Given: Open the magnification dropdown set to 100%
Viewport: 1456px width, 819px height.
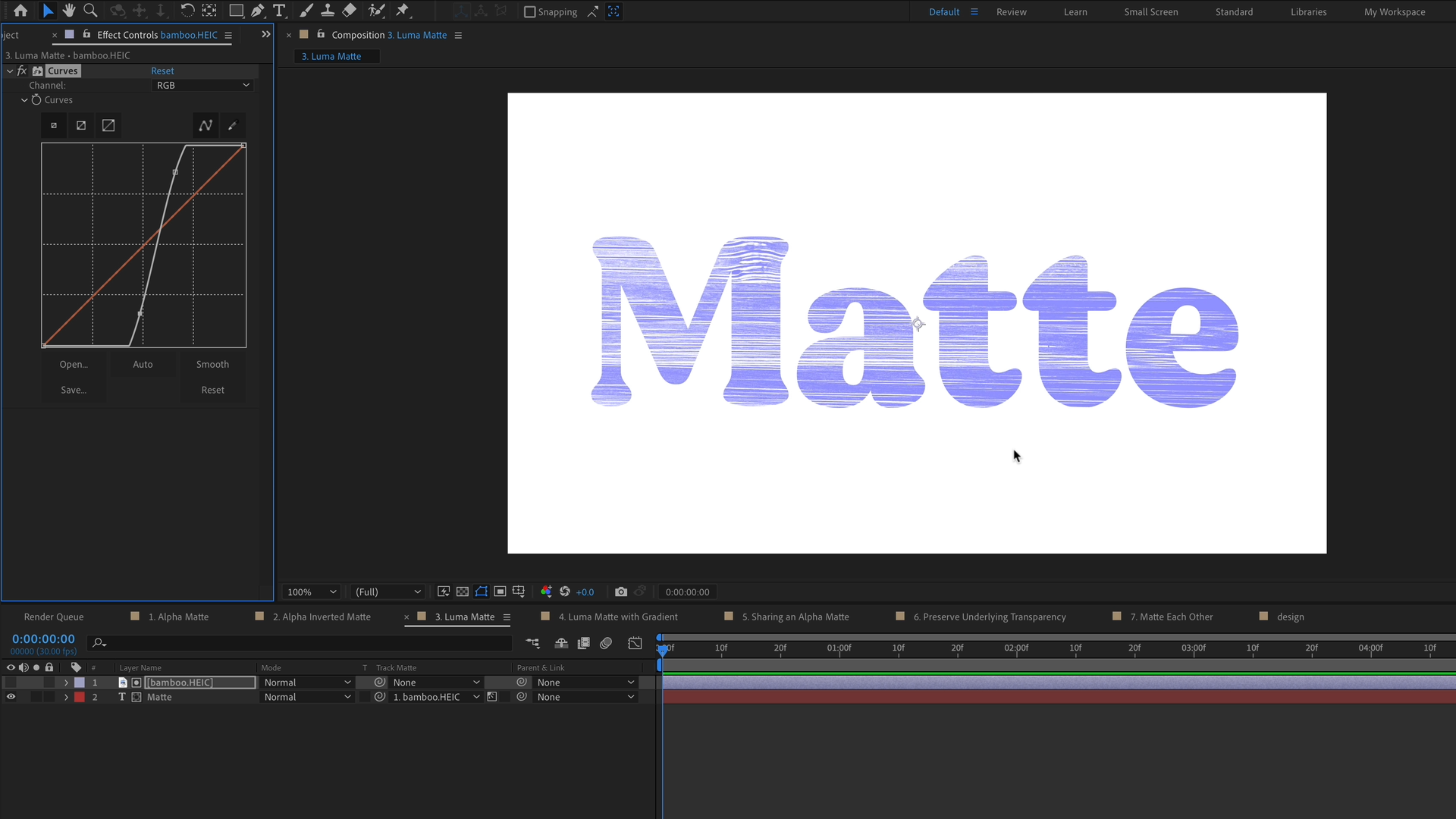Looking at the screenshot, I should (311, 591).
